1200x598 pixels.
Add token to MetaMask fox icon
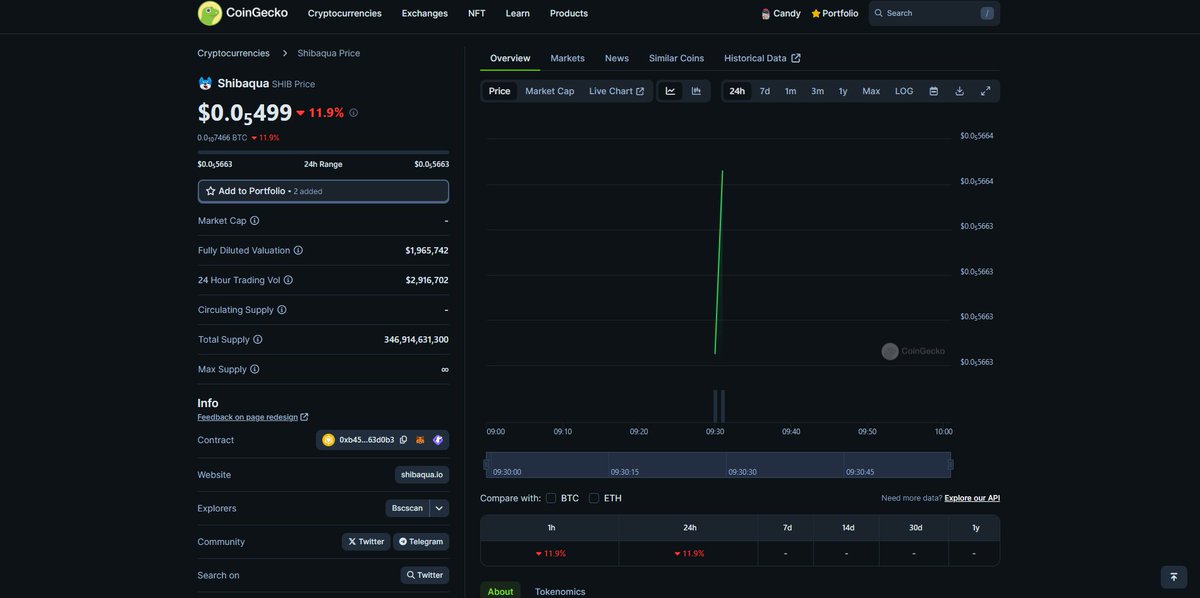(421, 440)
